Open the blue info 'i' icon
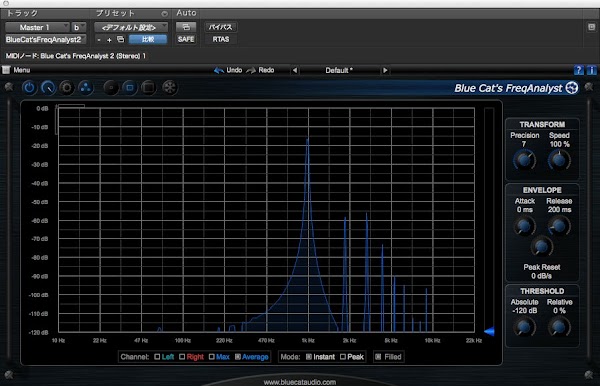Screen dimensions: 600x386 pyautogui.click(x=591, y=70)
